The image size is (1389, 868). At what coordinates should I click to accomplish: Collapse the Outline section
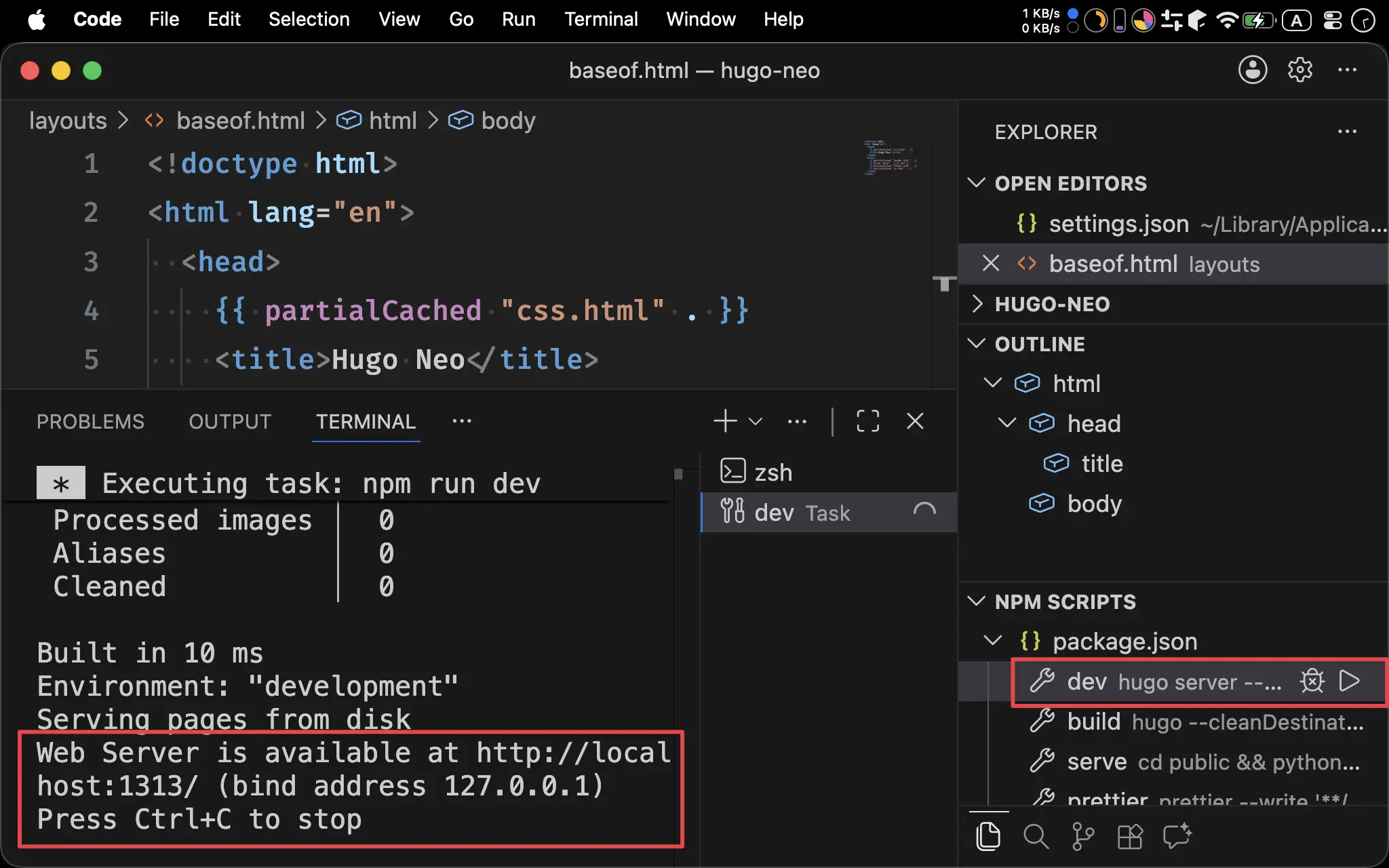tap(976, 344)
